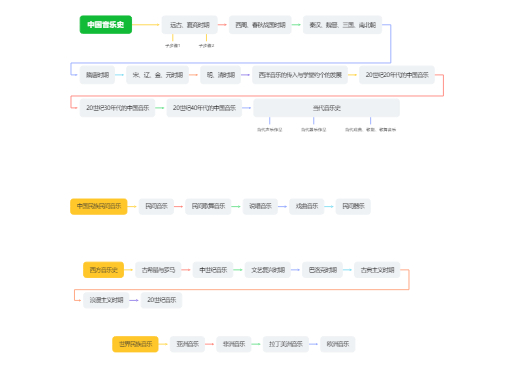Image resolution: width=514 pixels, height=368 pixels.
Task: Select the 非洲音乐 node
Action: click(x=234, y=344)
